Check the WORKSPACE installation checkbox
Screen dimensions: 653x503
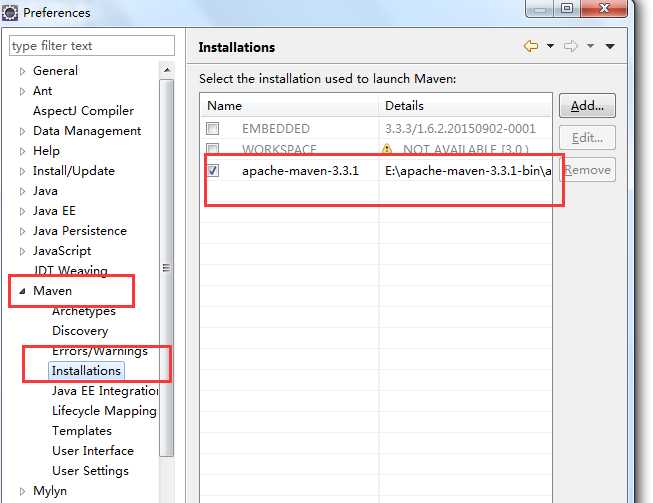coord(212,148)
